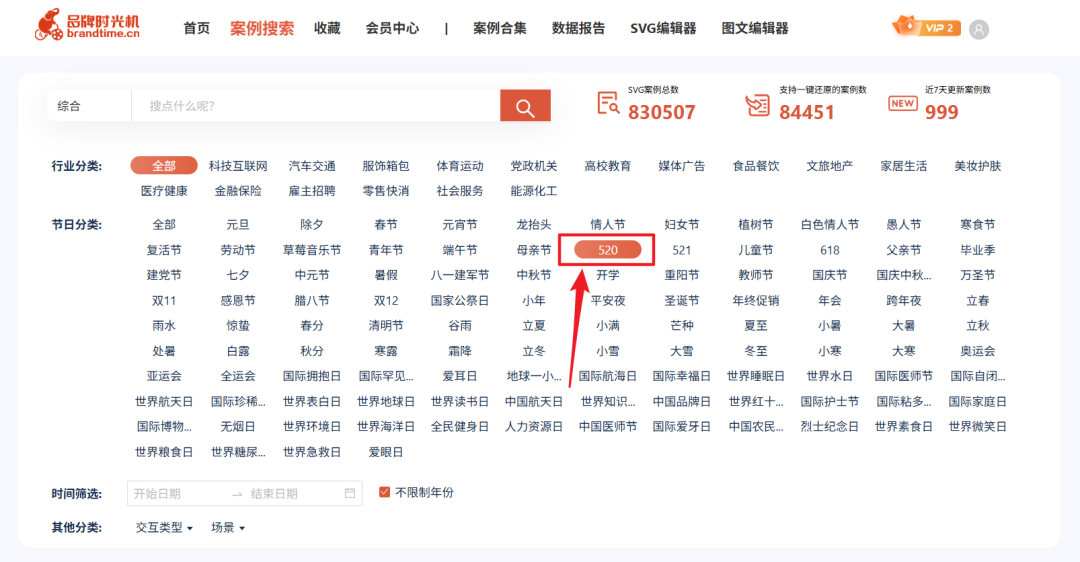The height and width of the screenshot is (562, 1080).
Task: Open 收藏 in the navigation bar
Action: tap(327, 28)
